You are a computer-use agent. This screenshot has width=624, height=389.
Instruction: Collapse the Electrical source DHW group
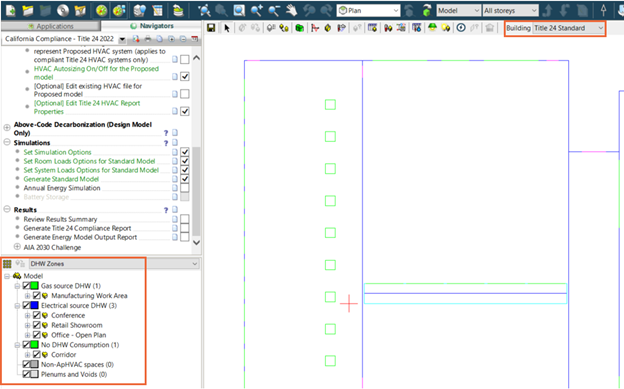17,305
